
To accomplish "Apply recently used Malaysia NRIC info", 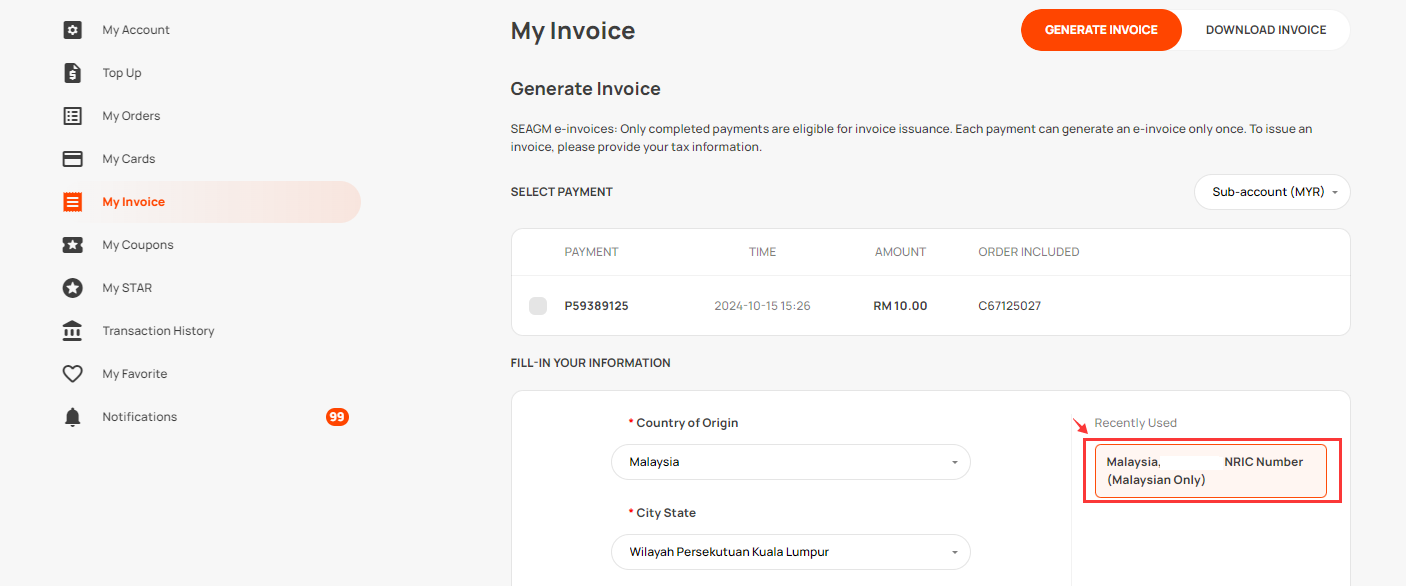I will click(1211, 471).
